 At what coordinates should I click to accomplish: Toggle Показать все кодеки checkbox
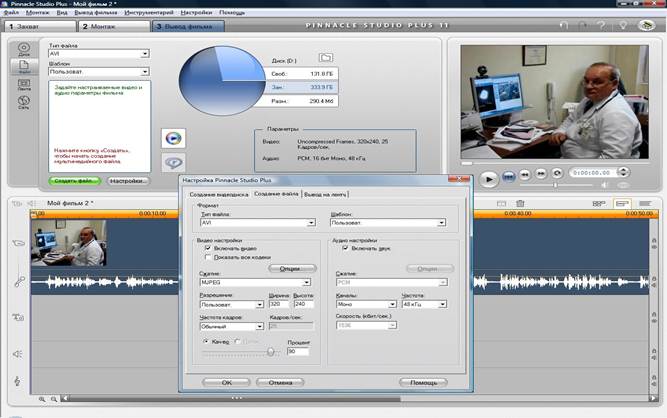click(208, 257)
